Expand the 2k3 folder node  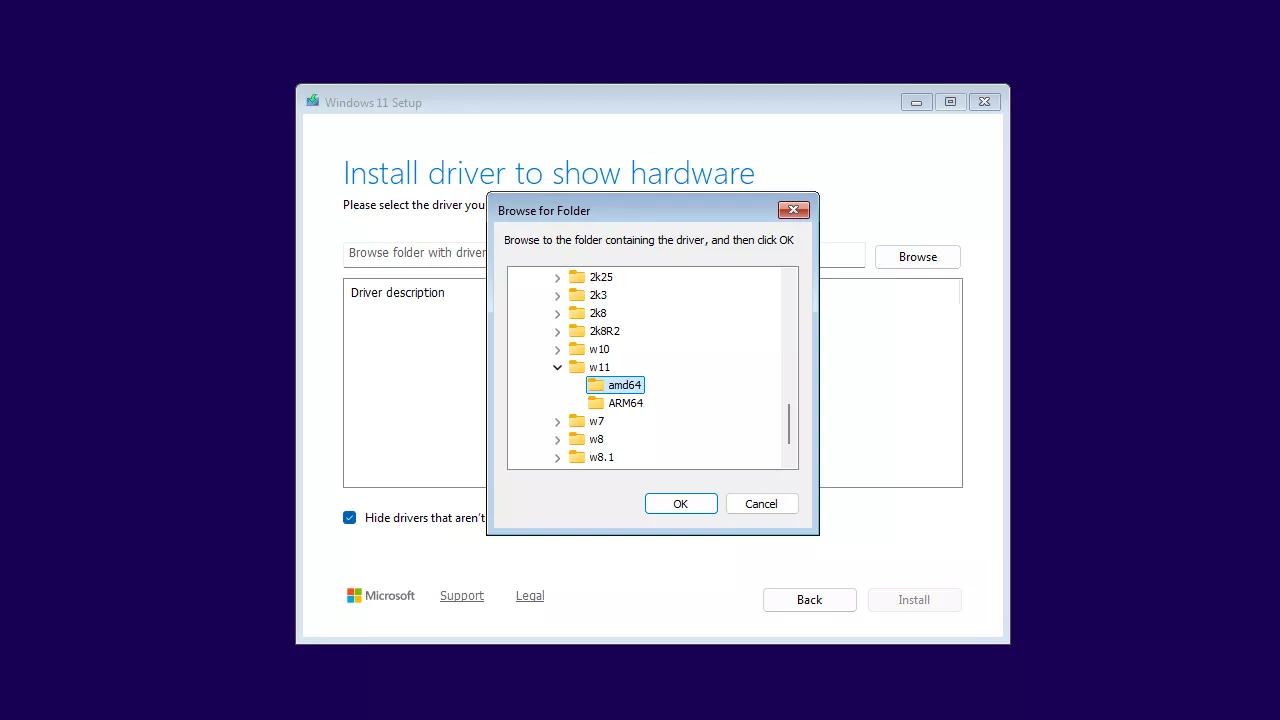coord(558,295)
